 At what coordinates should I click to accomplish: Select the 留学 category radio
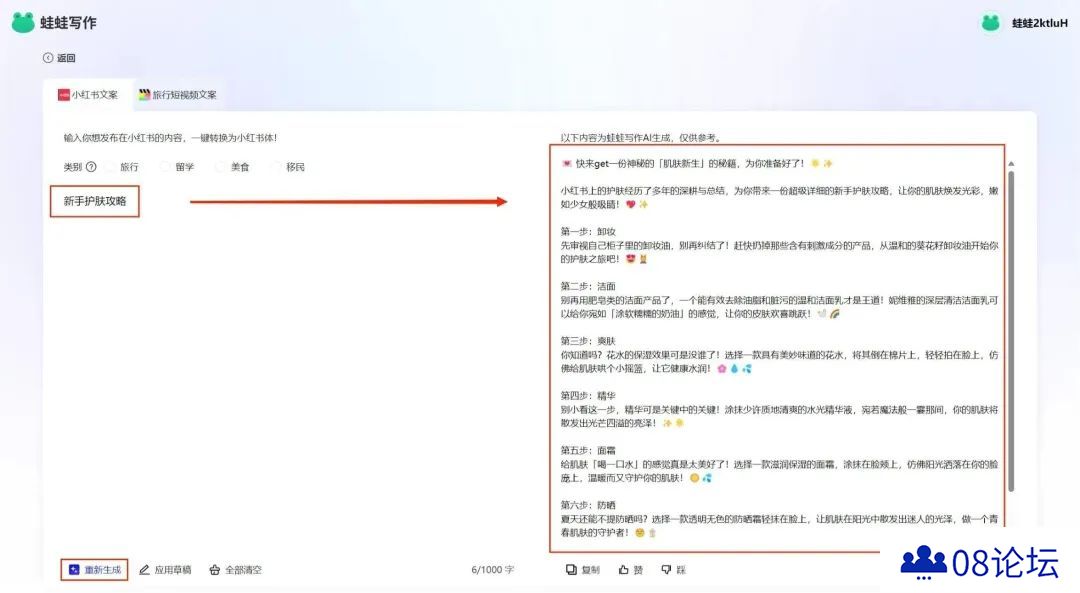165,167
